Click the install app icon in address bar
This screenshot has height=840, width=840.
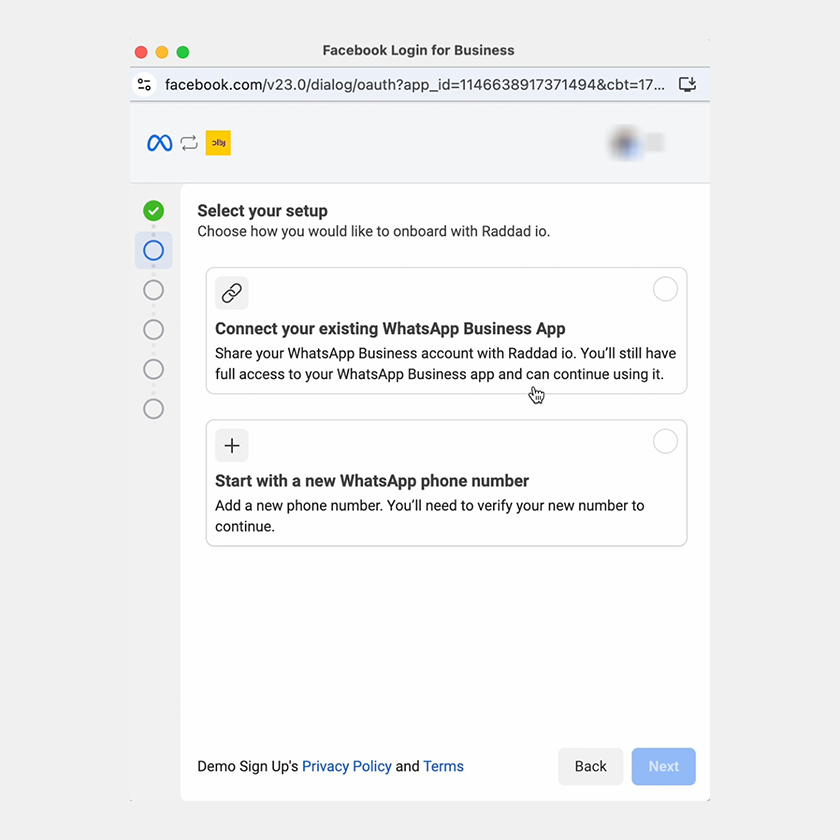click(687, 85)
